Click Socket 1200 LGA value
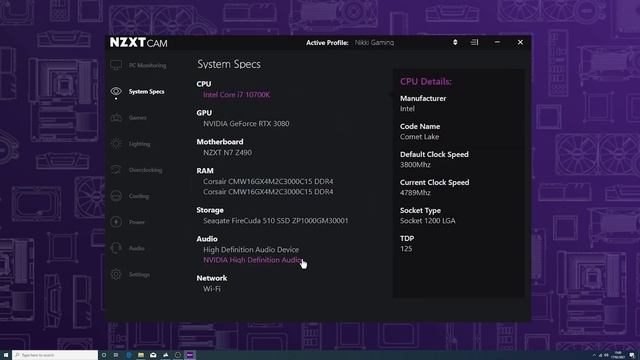 428,221
